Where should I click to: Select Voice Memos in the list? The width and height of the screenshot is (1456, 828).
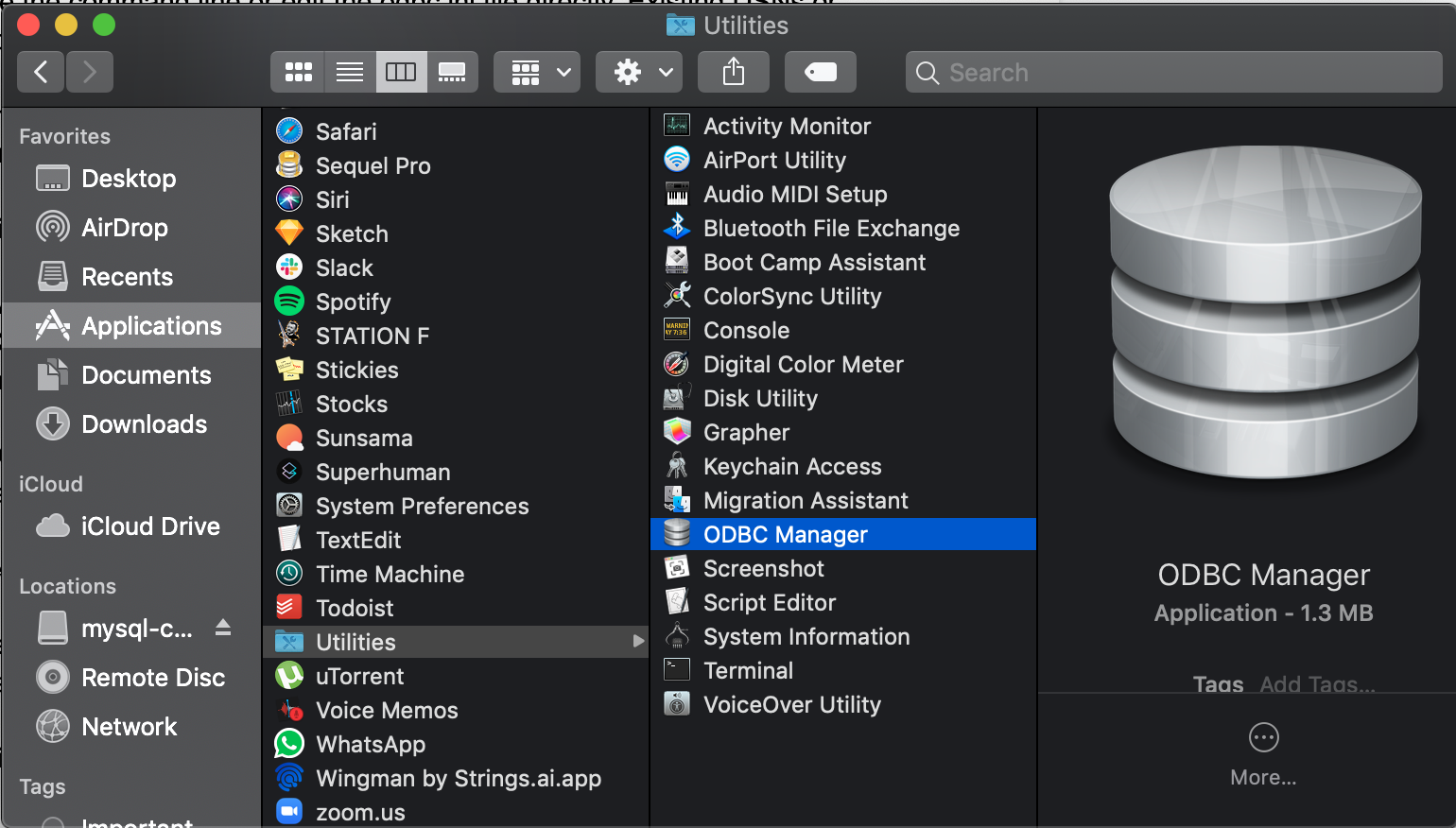456,710
